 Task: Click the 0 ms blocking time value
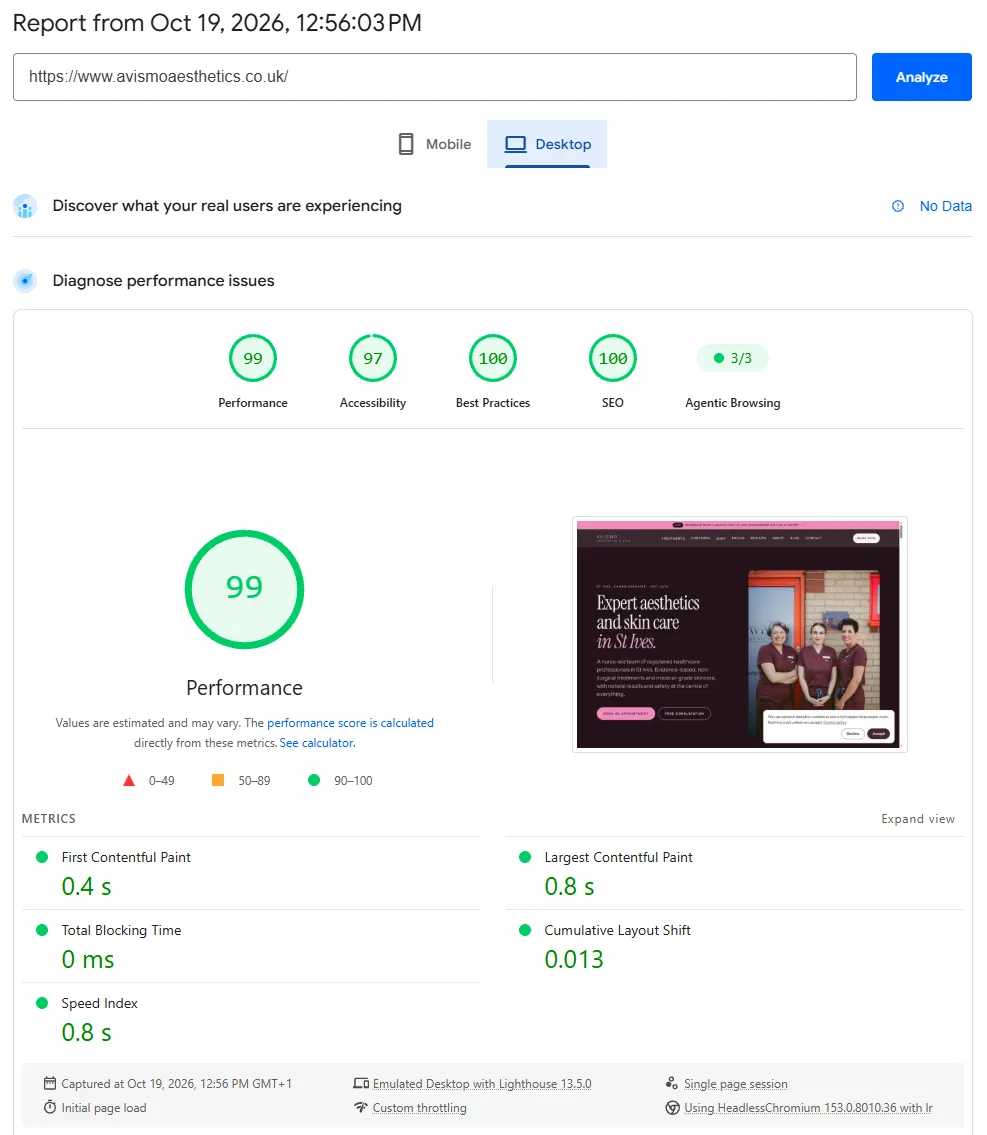pos(88,959)
